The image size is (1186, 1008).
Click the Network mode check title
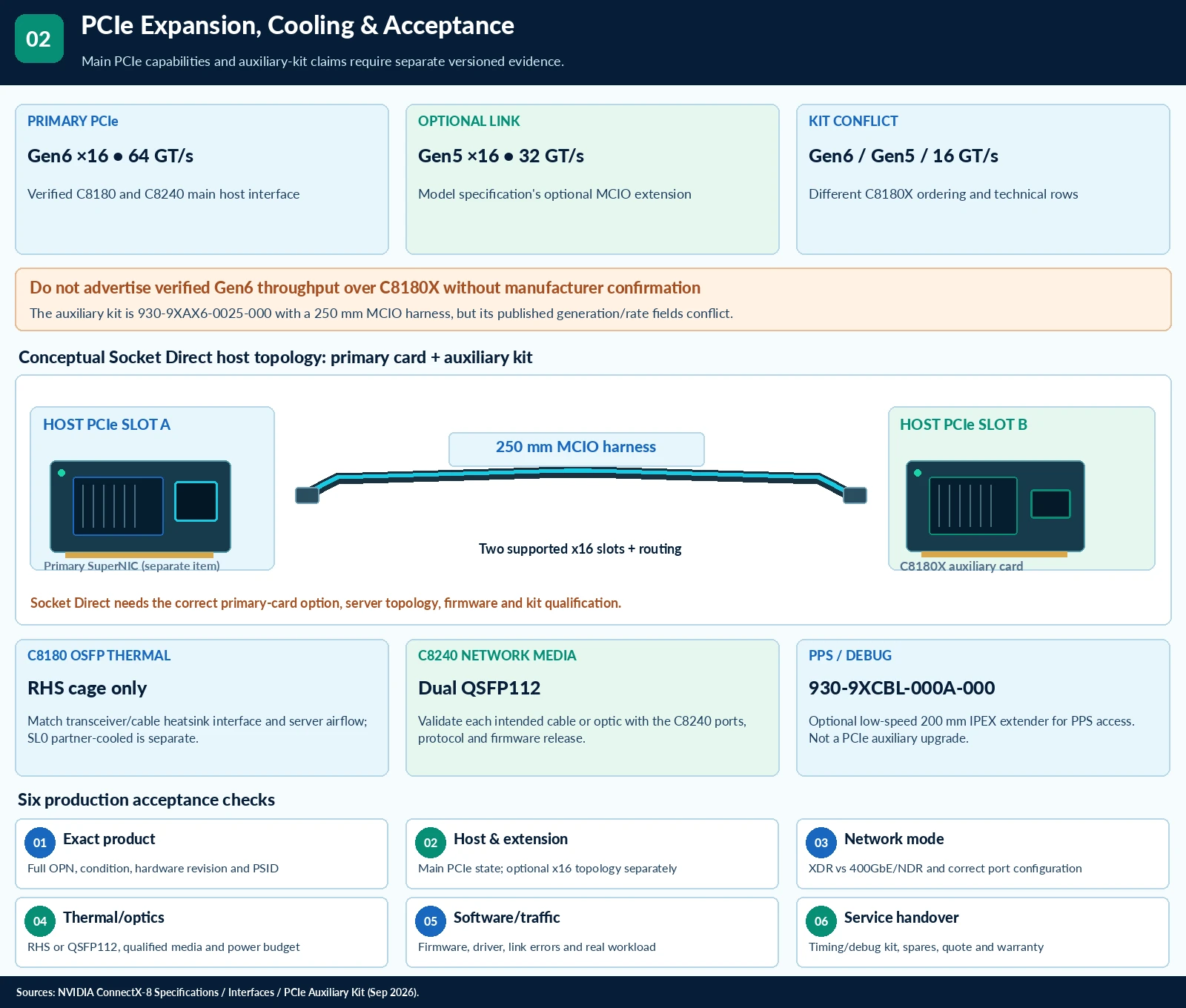pyautogui.click(x=894, y=839)
